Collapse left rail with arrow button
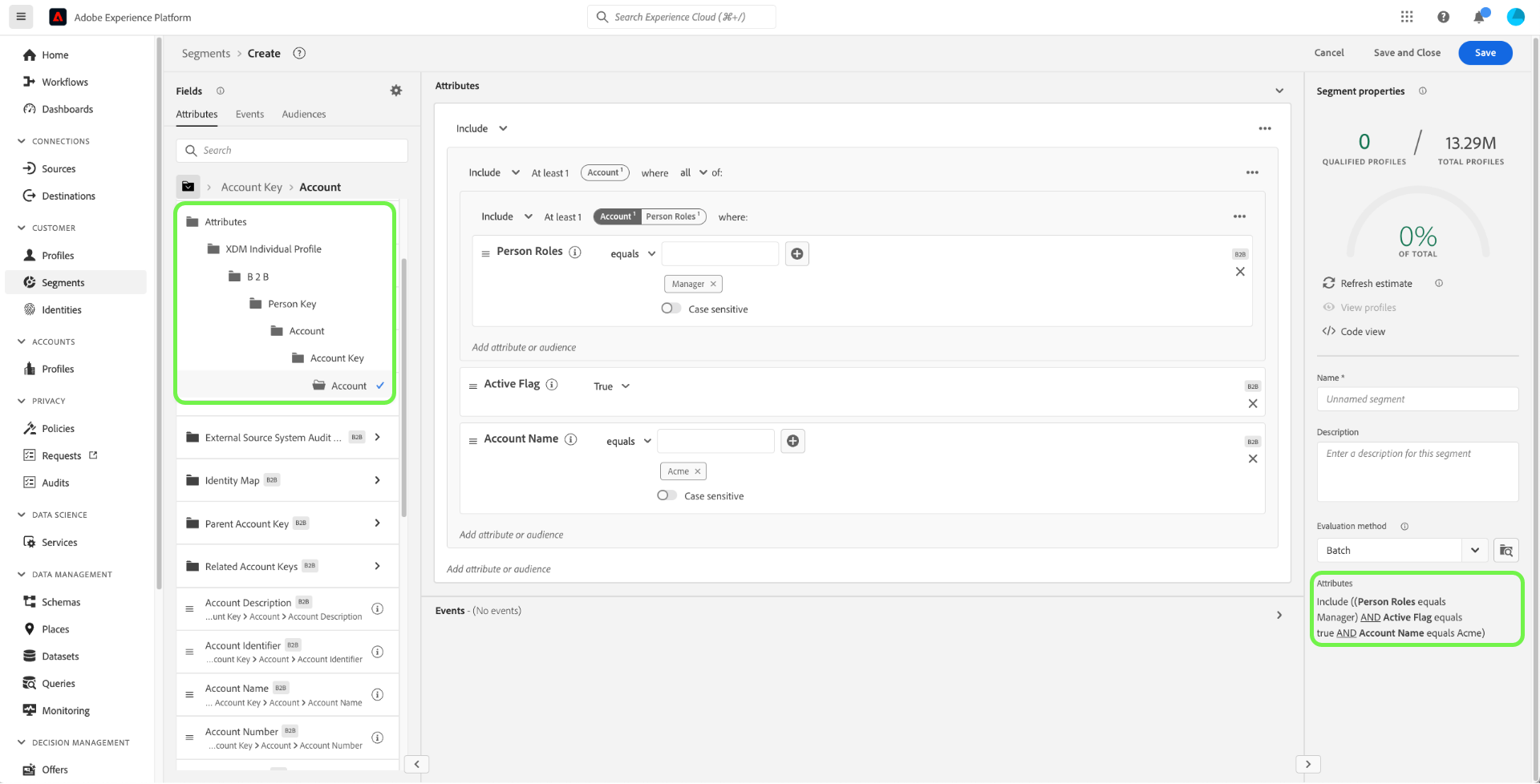1540x784 pixels. pos(416,764)
